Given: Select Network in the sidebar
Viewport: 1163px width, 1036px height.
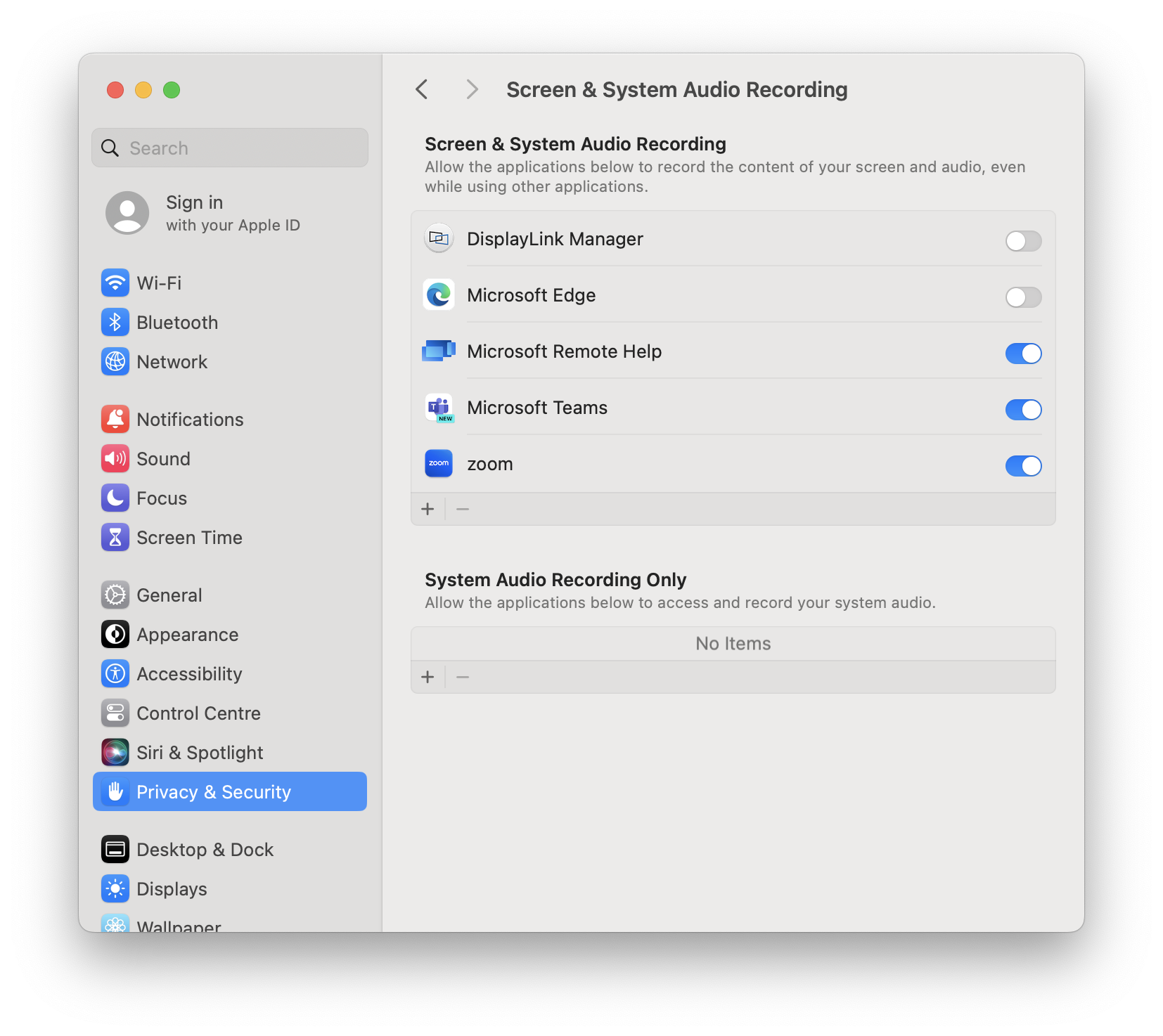Looking at the screenshot, I should (x=230, y=362).
